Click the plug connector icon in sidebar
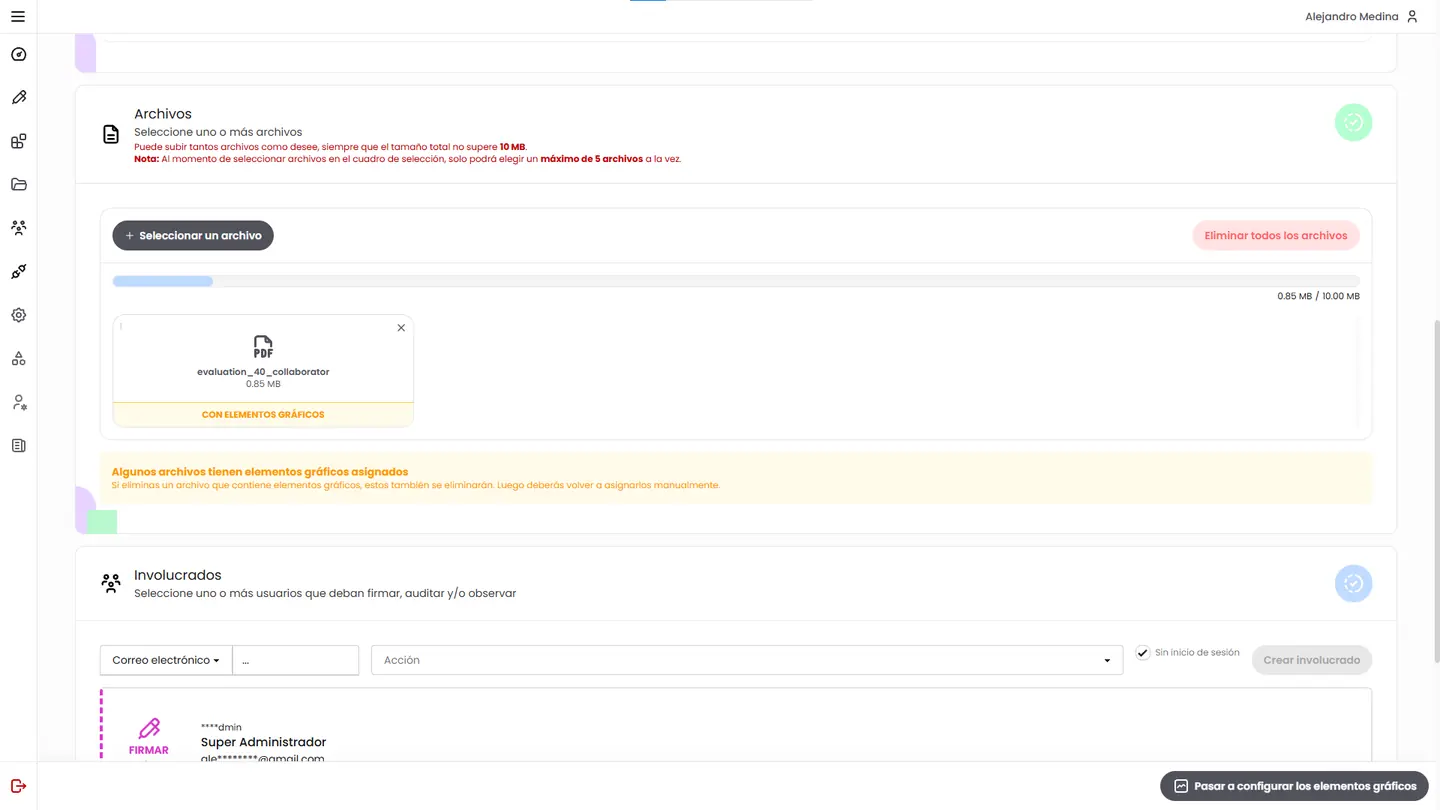Viewport: 1440px width, 810px height. click(x=18, y=271)
